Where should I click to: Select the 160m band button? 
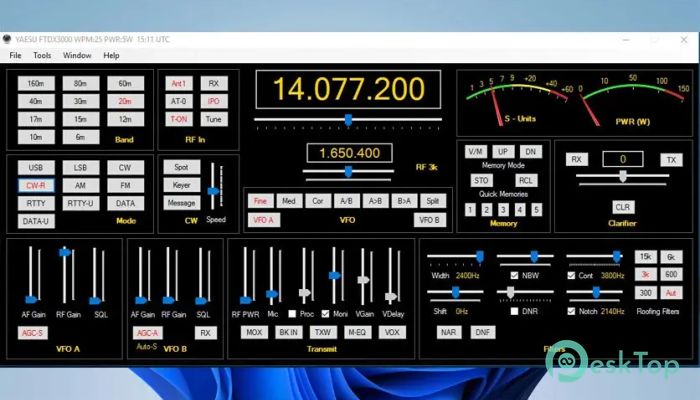[x=36, y=83]
